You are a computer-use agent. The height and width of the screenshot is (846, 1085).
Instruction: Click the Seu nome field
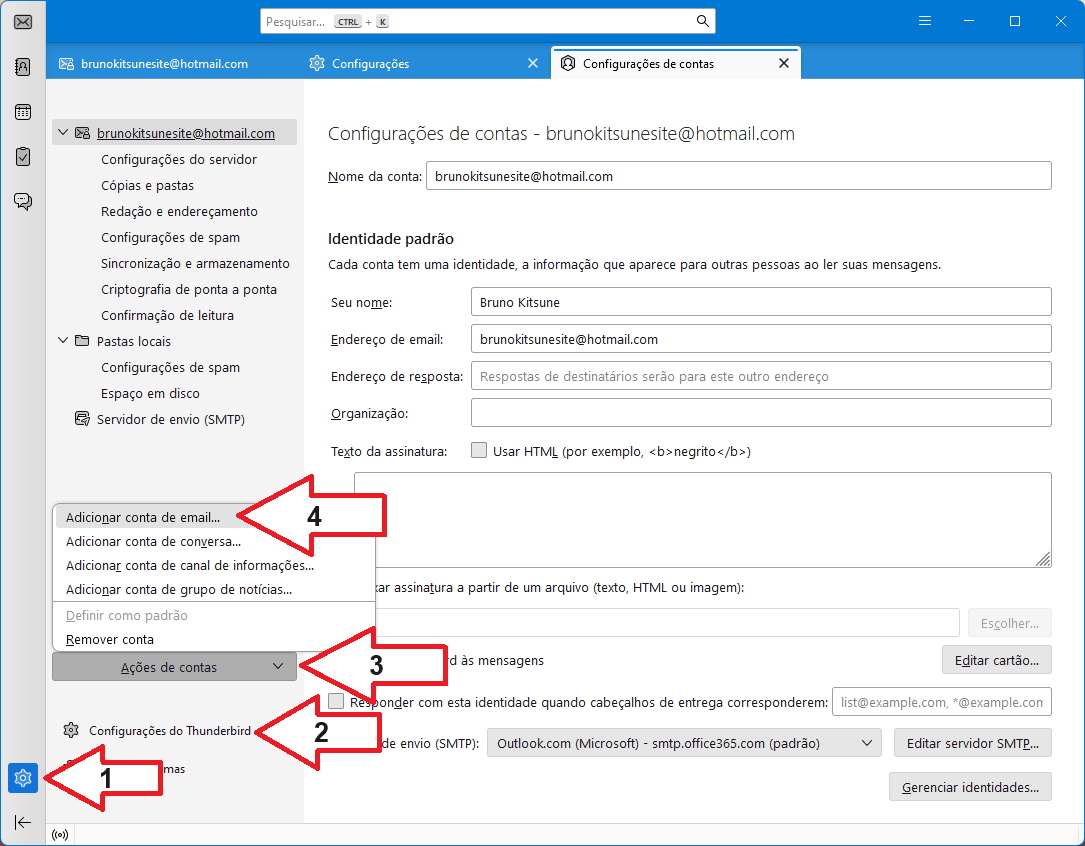[761, 302]
